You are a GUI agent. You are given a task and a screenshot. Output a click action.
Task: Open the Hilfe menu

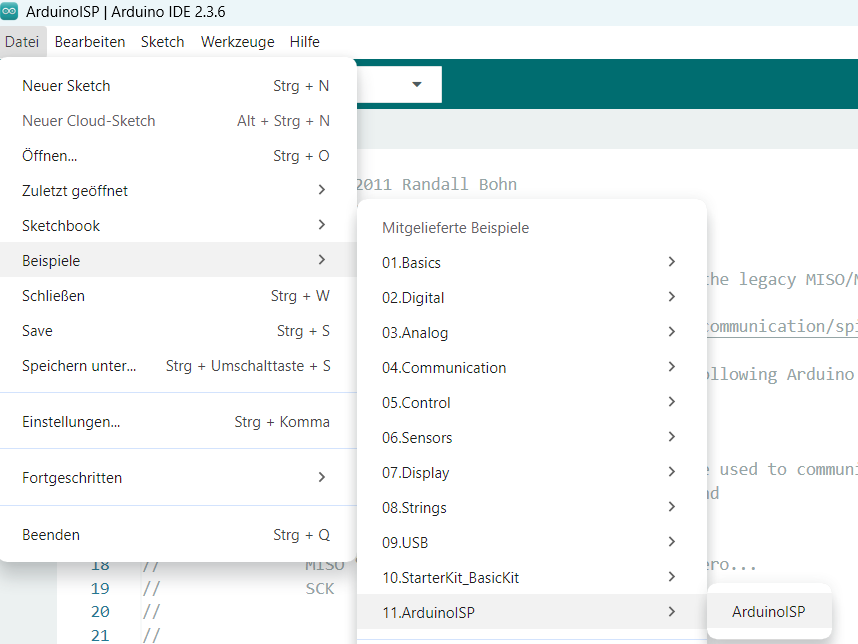tap(305, 42)
